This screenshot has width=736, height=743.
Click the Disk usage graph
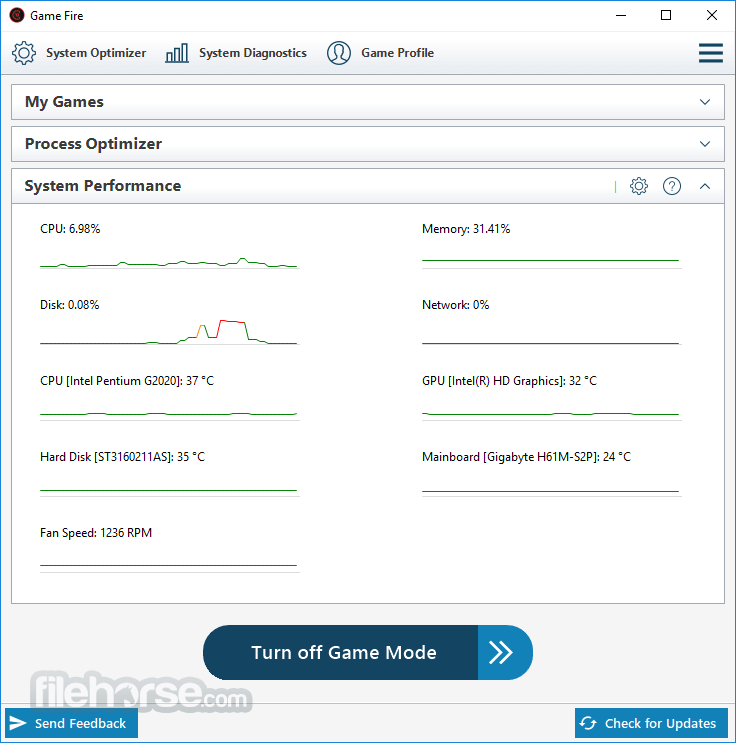click(x=170, y=332)
